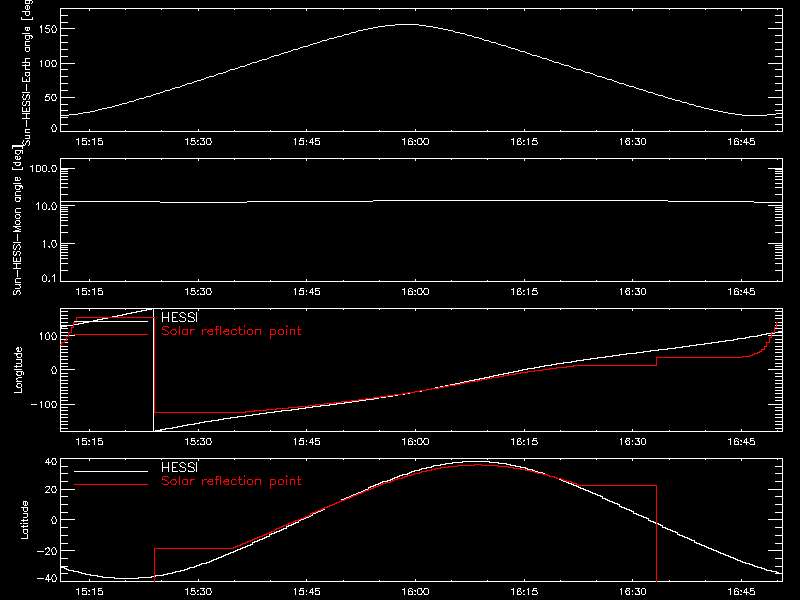The width and height of the screenshot is (800, 600).
Task: Select the 20 tick on Latitude plot
Action: [x=51, y=490]
